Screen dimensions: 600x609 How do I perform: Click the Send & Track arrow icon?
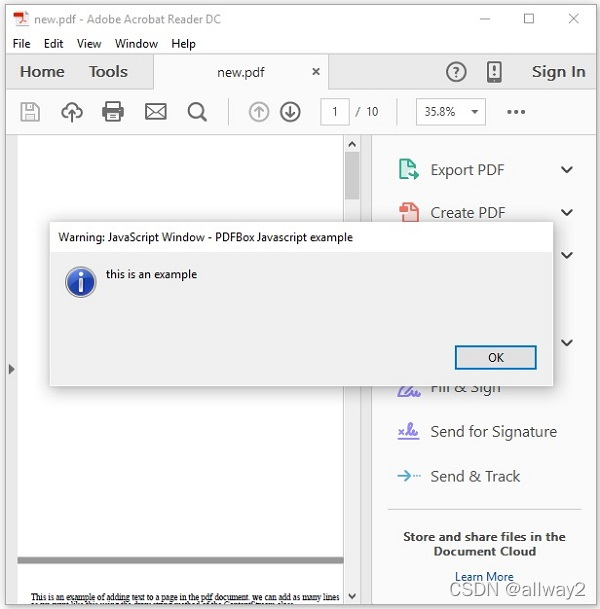click(x=409, y=476)
